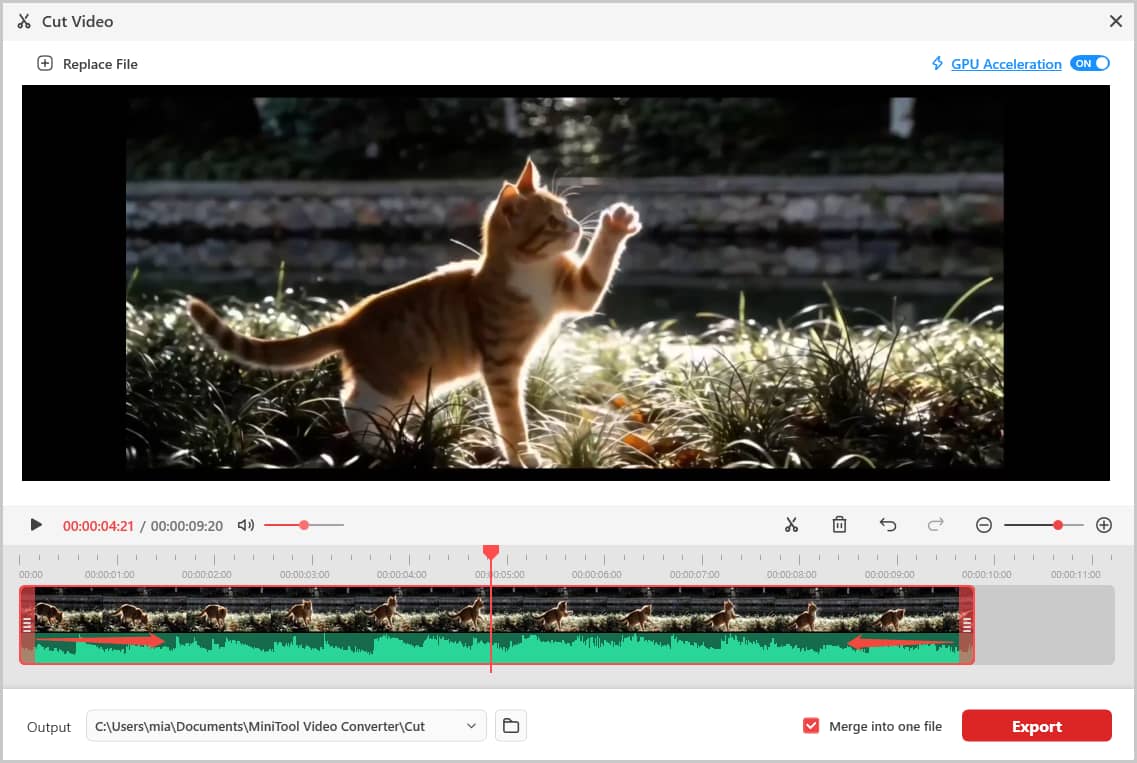Click the current time 00:00:04:21

(x=98, y=526)
